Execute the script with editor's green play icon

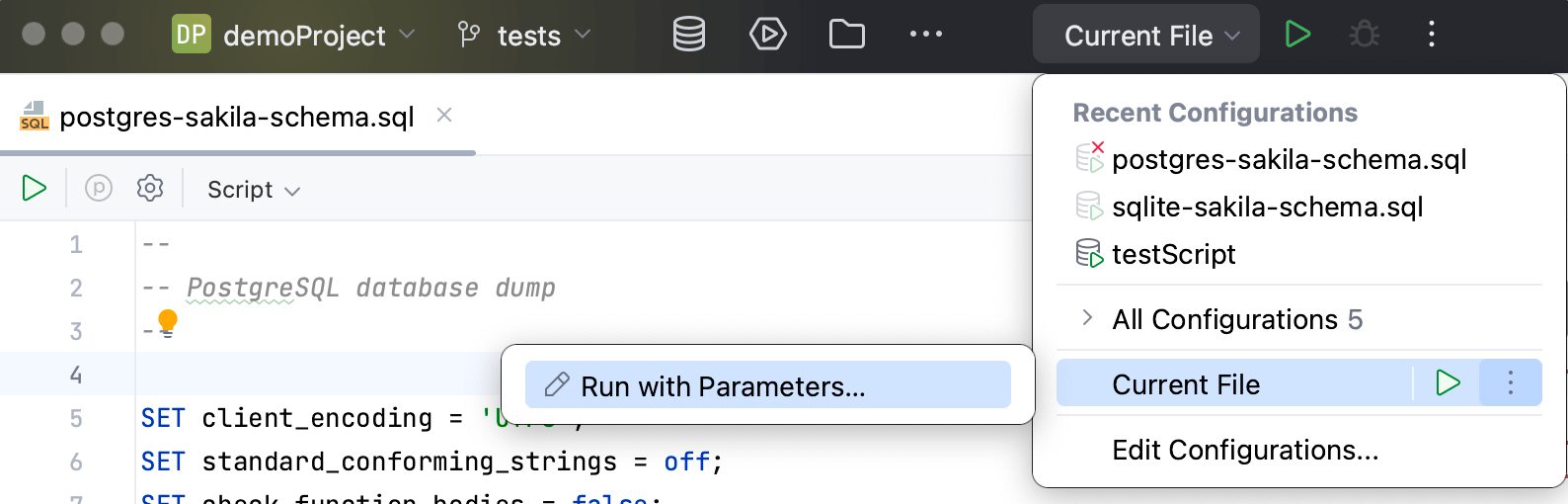[35, 188]
